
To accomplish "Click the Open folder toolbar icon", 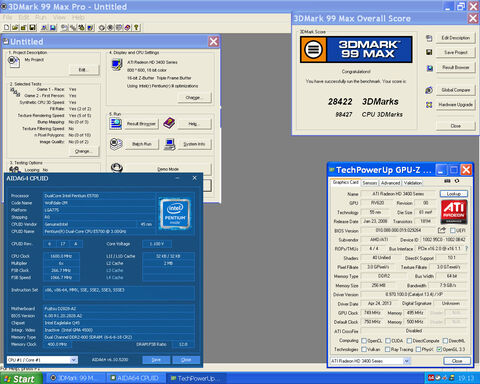I will click(x=15, y=28).
